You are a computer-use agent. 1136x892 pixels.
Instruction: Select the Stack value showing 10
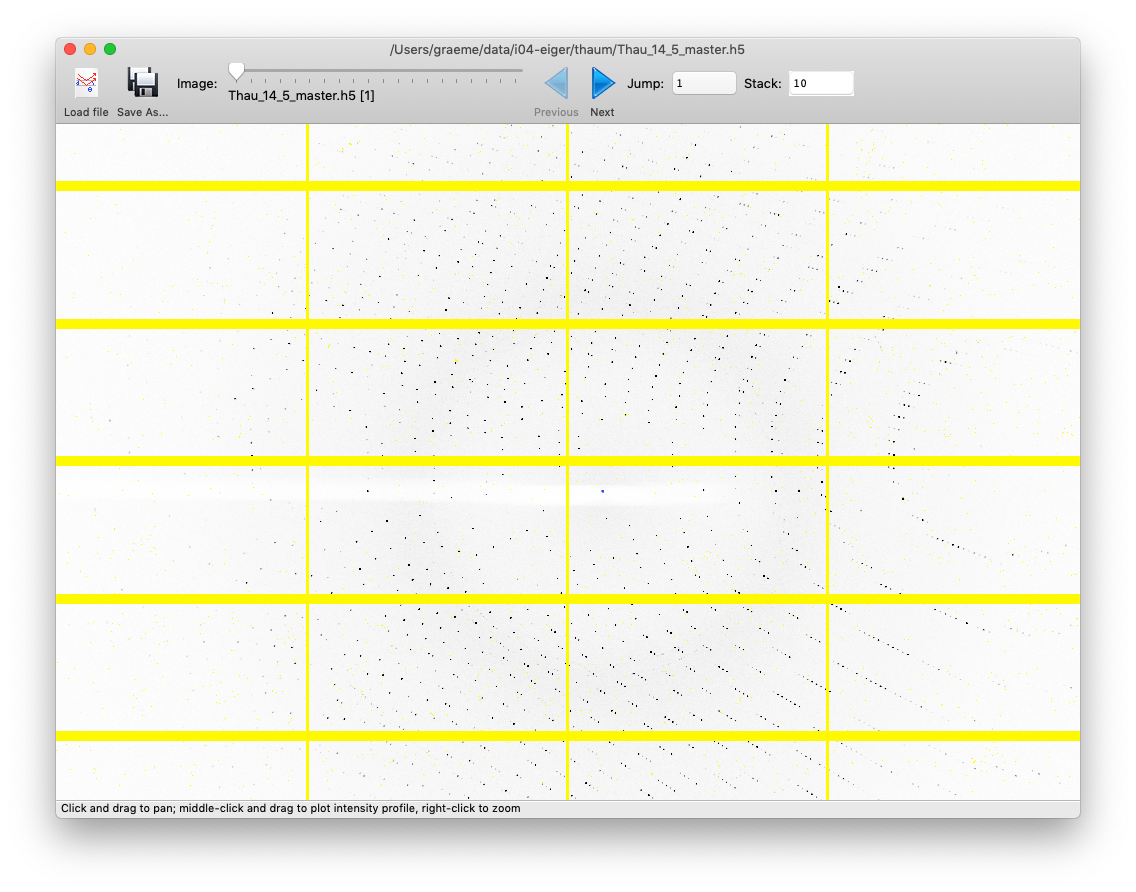821,83
